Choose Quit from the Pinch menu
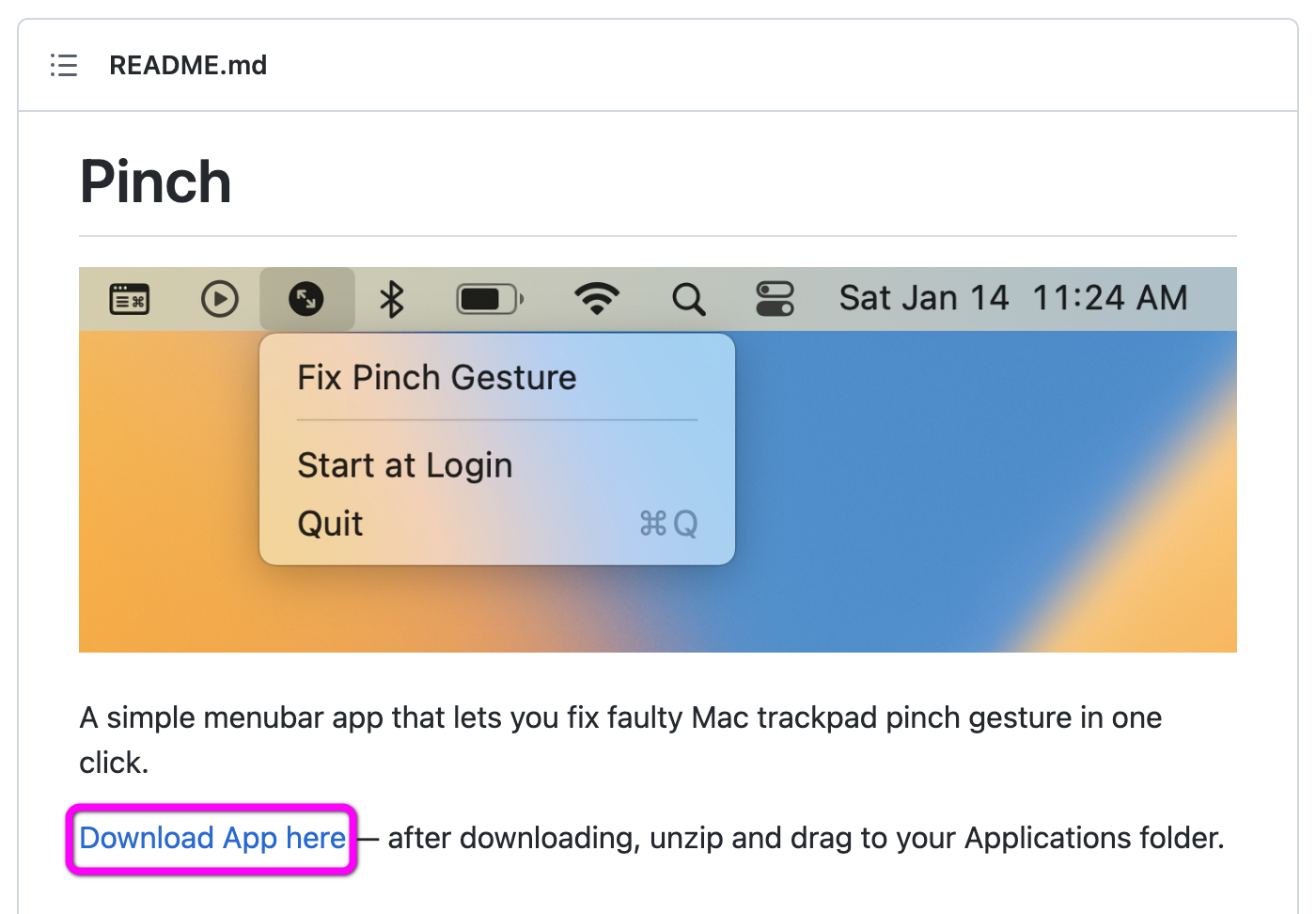 (497, 524)
